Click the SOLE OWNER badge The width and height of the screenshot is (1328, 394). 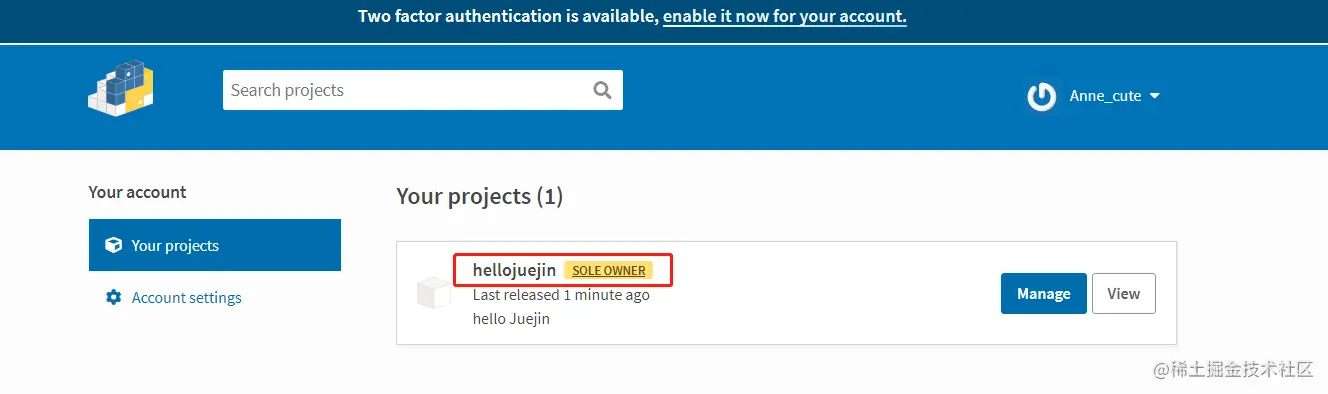(x=609, y=270)
